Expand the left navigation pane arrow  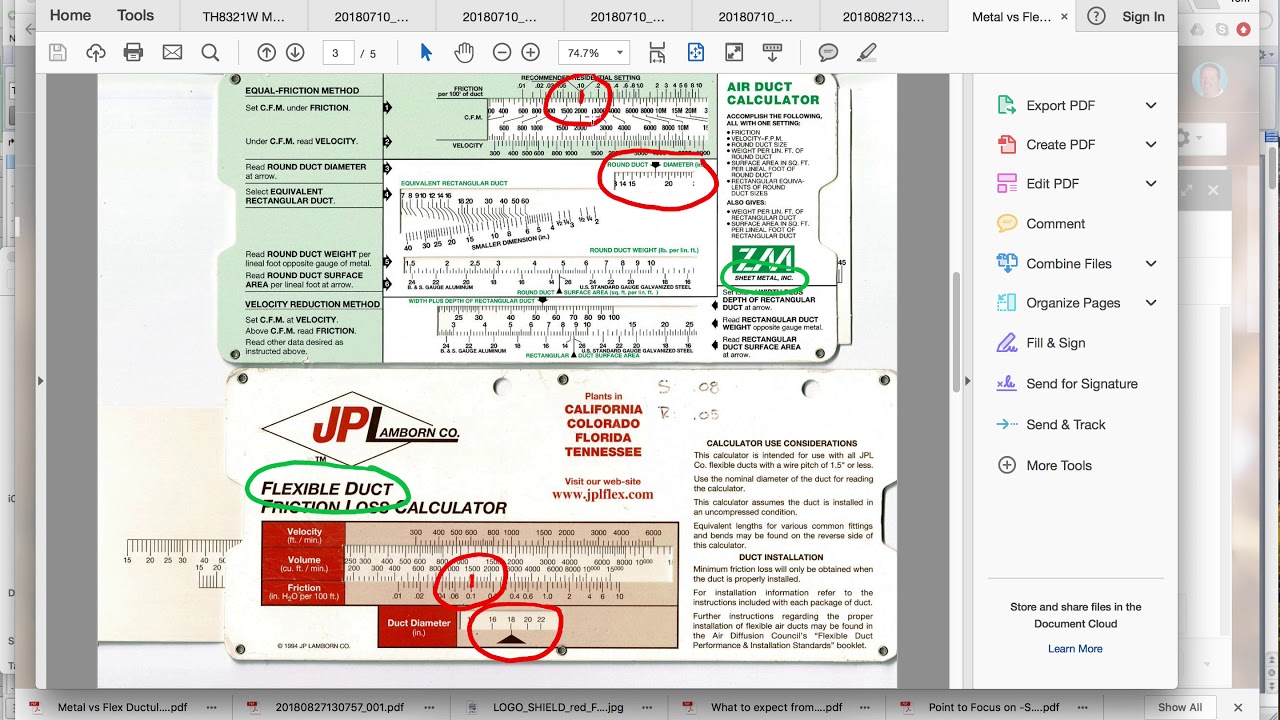(41, 381)
